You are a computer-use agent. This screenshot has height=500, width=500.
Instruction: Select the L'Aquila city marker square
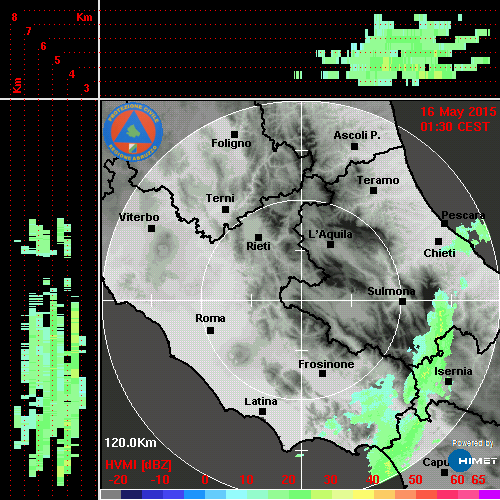(x=330, y=244)
